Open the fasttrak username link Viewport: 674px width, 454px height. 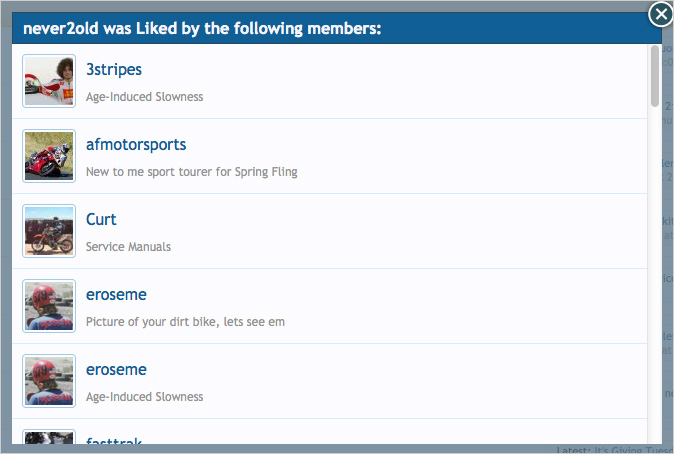click(x=115, y=440)
